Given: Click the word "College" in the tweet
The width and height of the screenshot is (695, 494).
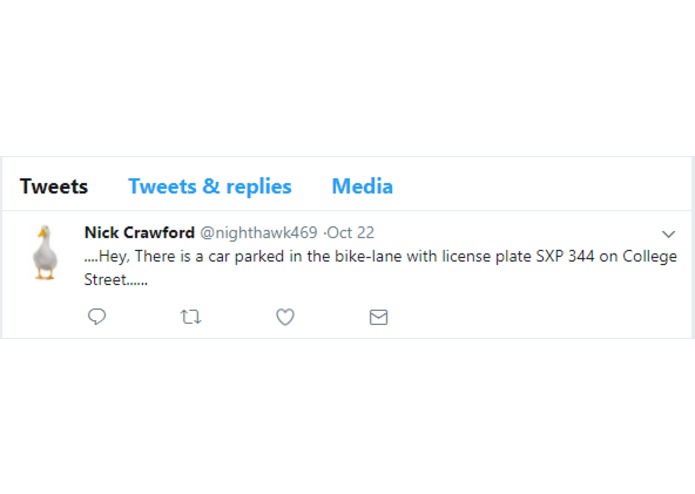Looking at the screenshot, I should 650,257.
